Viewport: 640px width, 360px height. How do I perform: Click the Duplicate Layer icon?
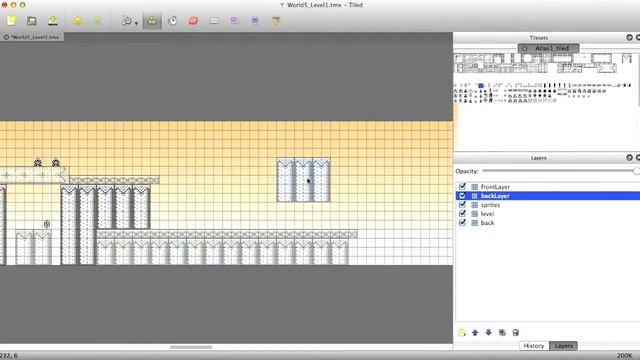tap(502, 332)
